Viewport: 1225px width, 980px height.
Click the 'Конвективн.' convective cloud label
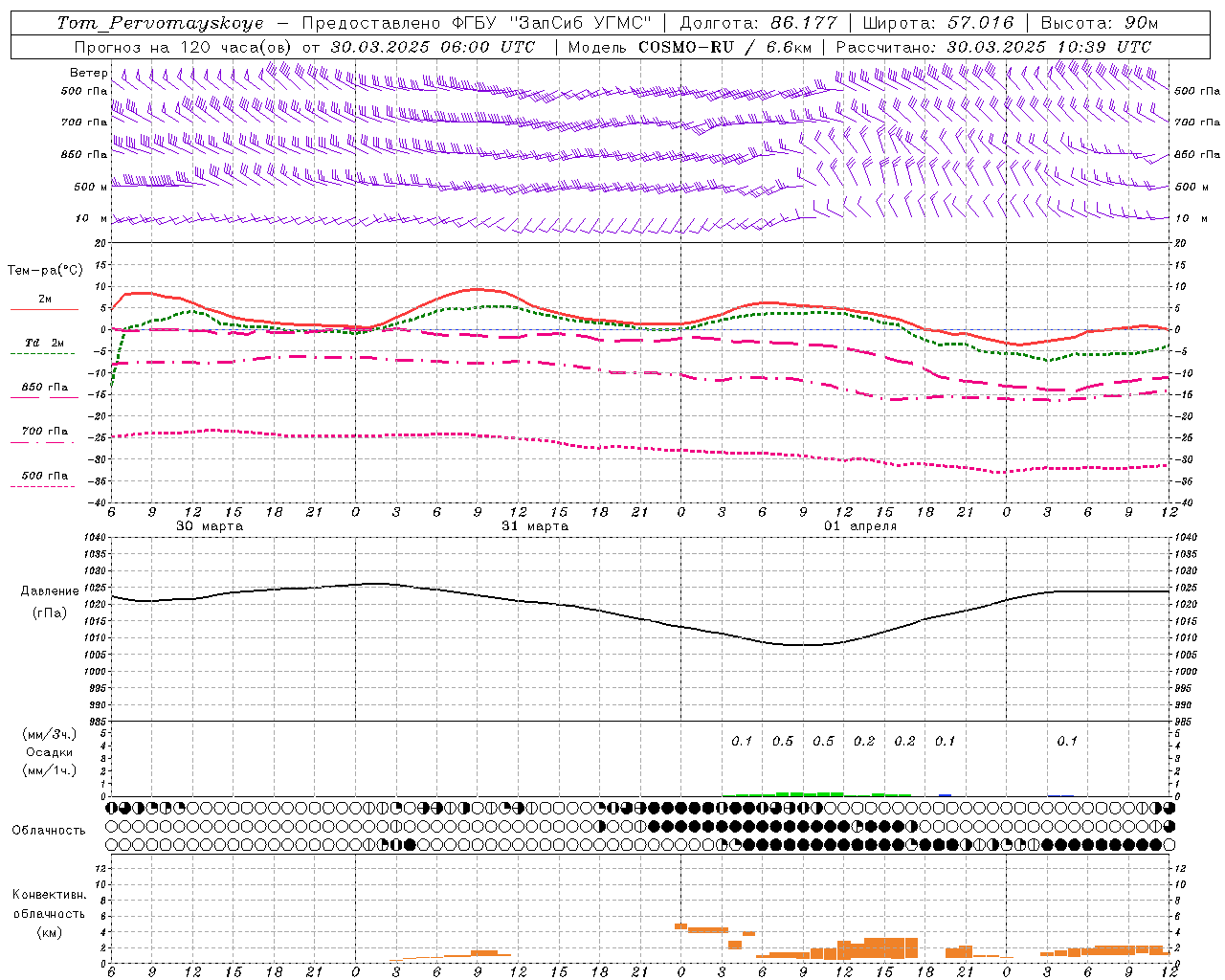[x=49, y=895]
